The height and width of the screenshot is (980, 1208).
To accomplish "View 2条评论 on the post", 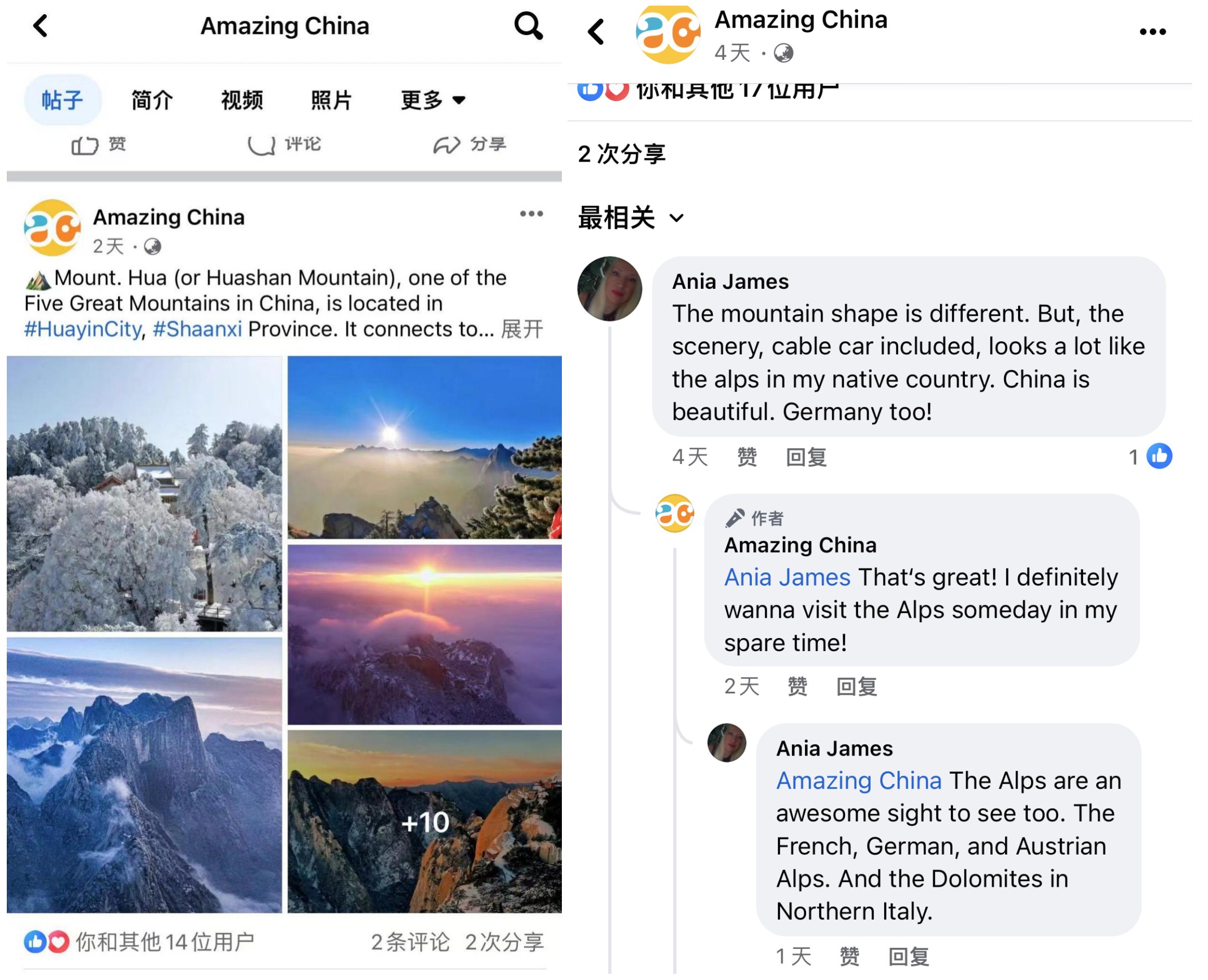I will point(410,942).
